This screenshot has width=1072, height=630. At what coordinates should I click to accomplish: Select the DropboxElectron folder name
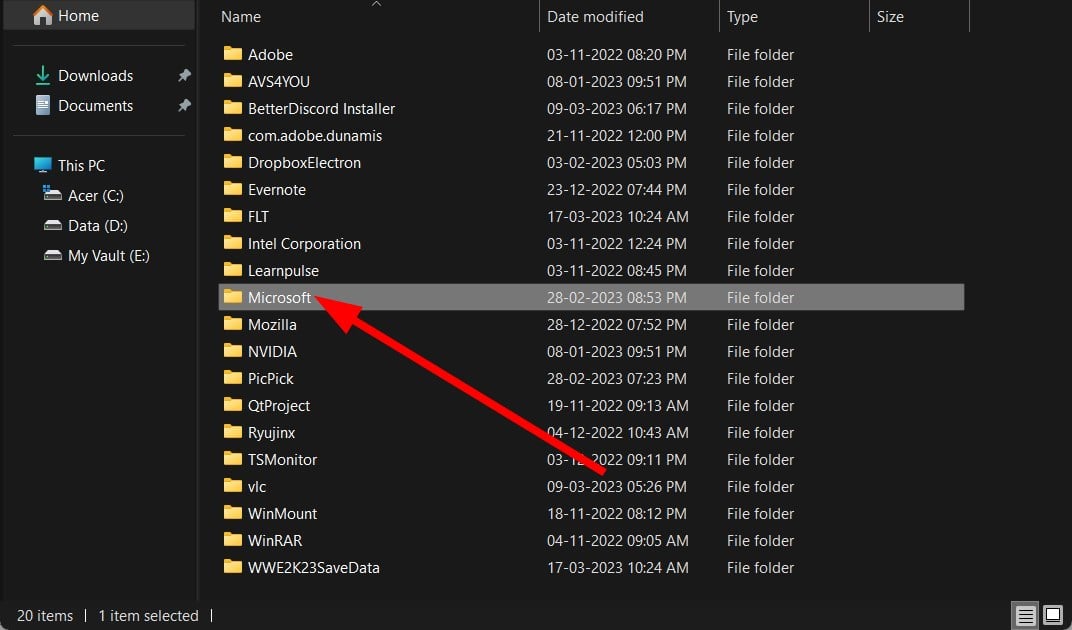tap(304, 163)
